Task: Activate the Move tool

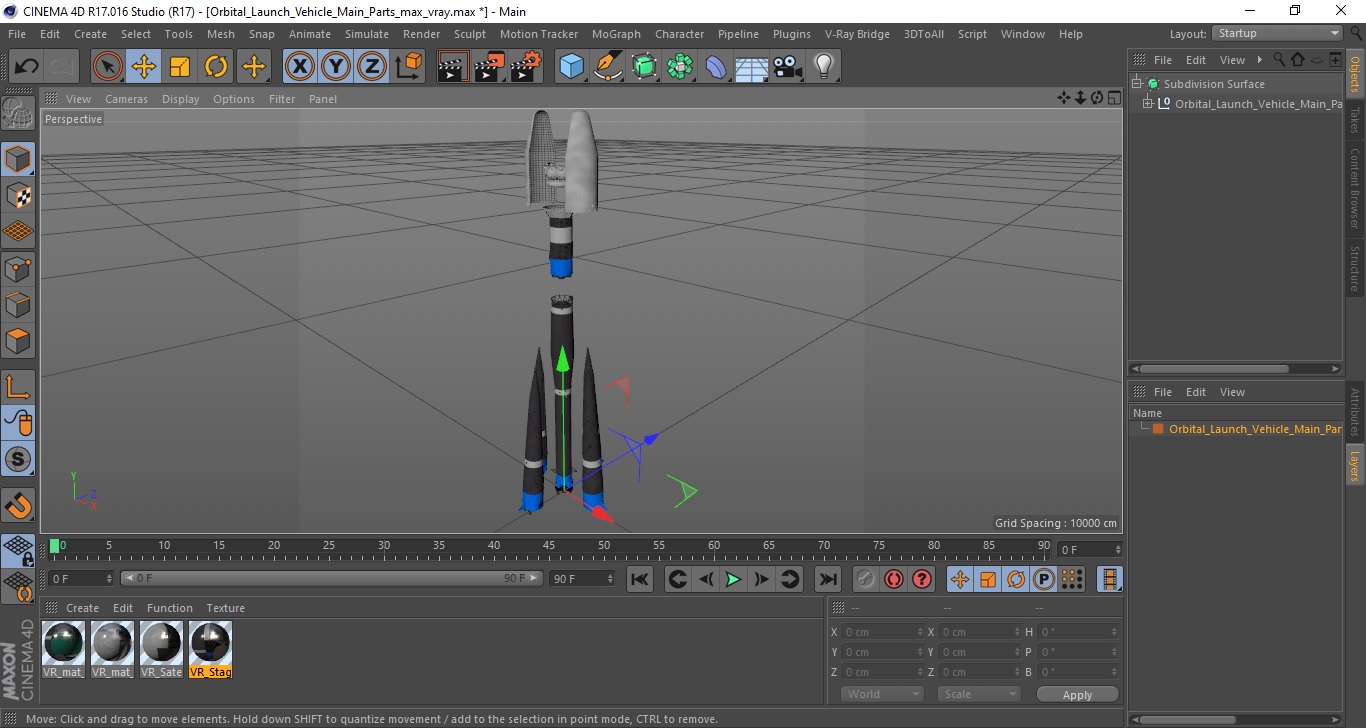Action: 143,67
